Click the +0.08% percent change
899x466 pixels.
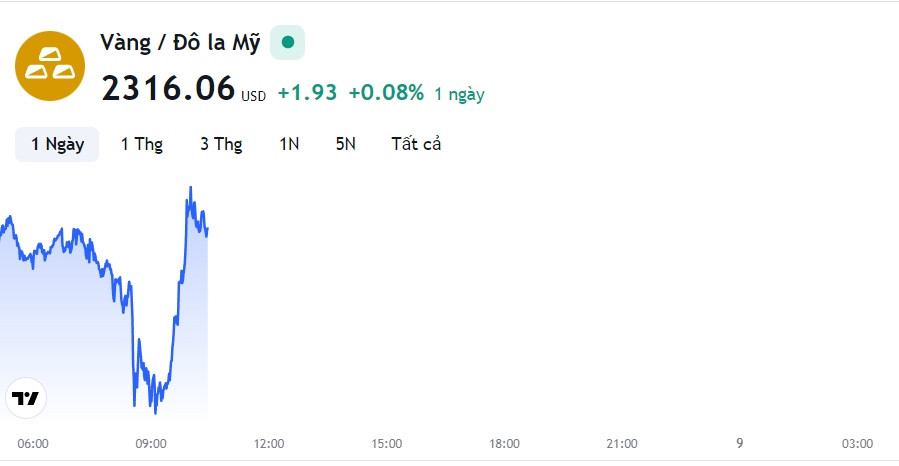(386, 92)
